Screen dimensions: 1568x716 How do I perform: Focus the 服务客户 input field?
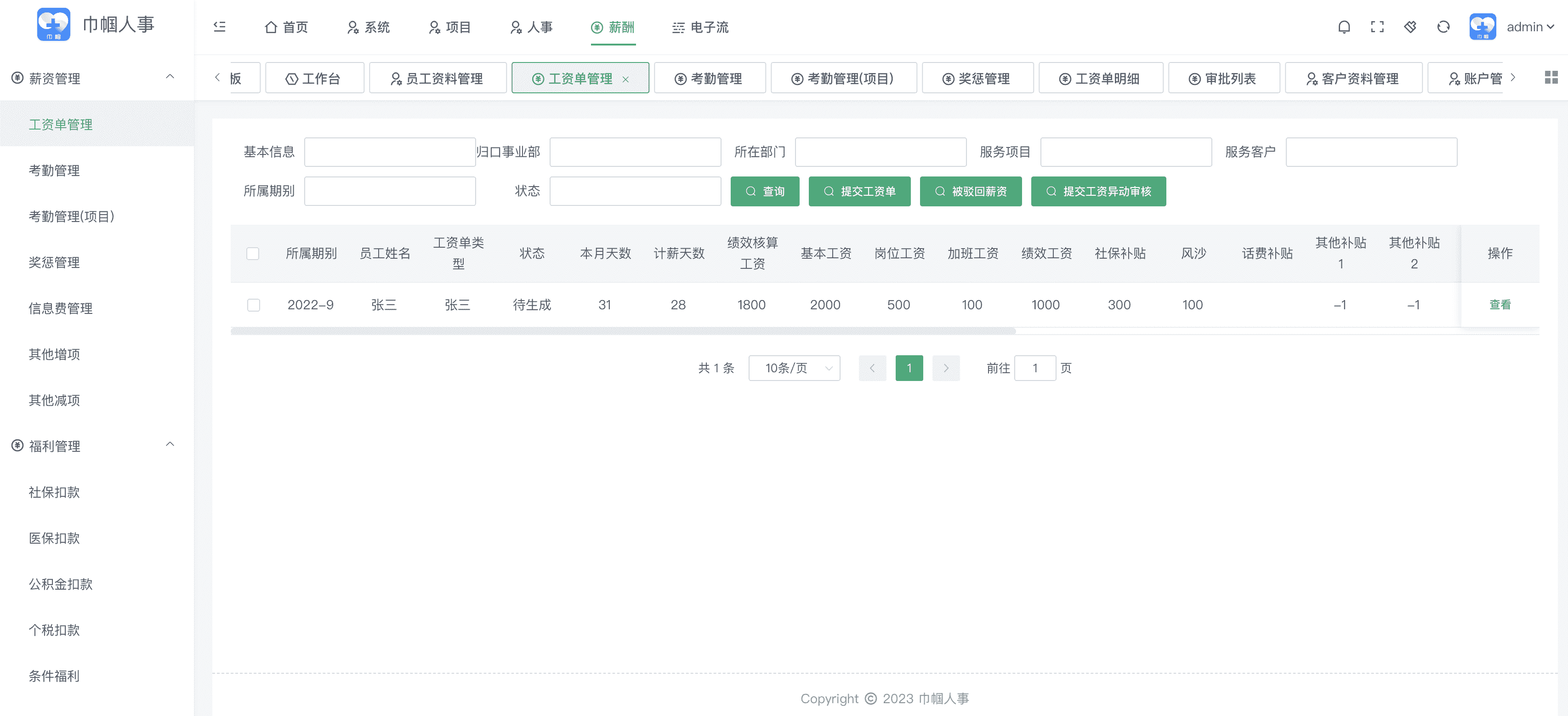1371,152
